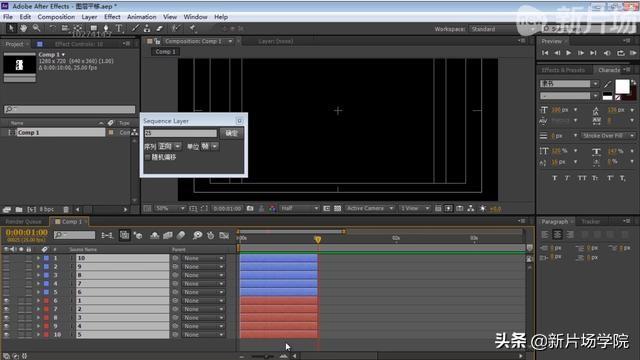This screenshot has width=640, height=360.
Task: Open the 50% magnification dropdown
Action: pyautogui.click(x=170, y=209)
